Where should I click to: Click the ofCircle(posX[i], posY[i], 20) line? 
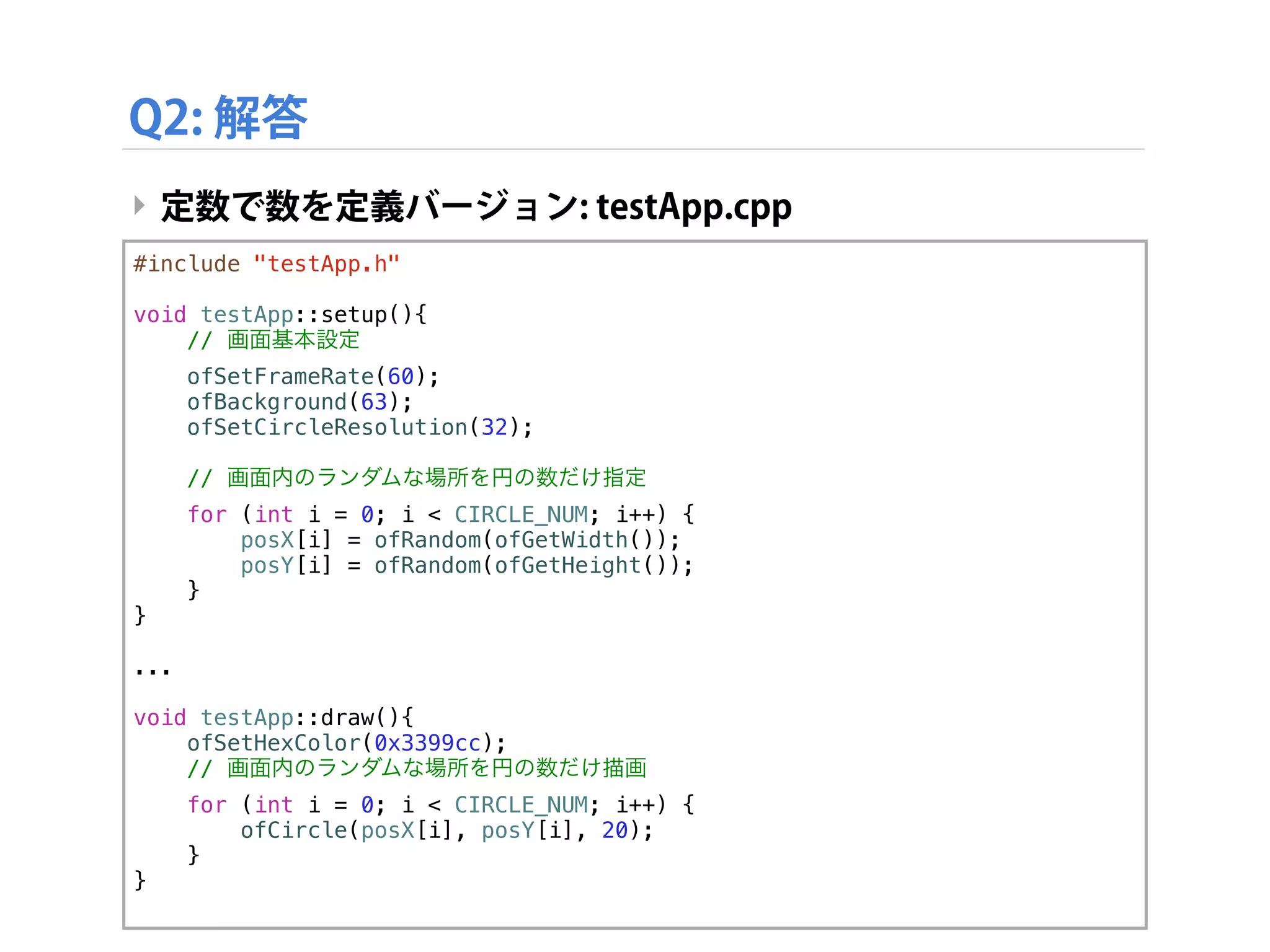point(446,830)
